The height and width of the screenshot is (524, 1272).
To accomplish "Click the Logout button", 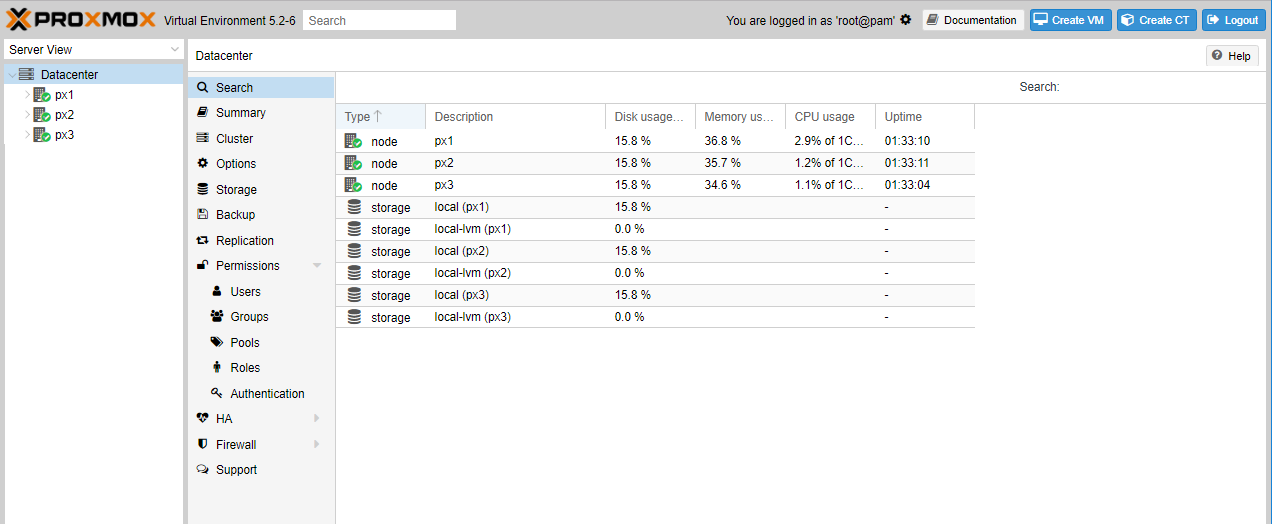I will pyautogui.click(x=1232, y=20).
